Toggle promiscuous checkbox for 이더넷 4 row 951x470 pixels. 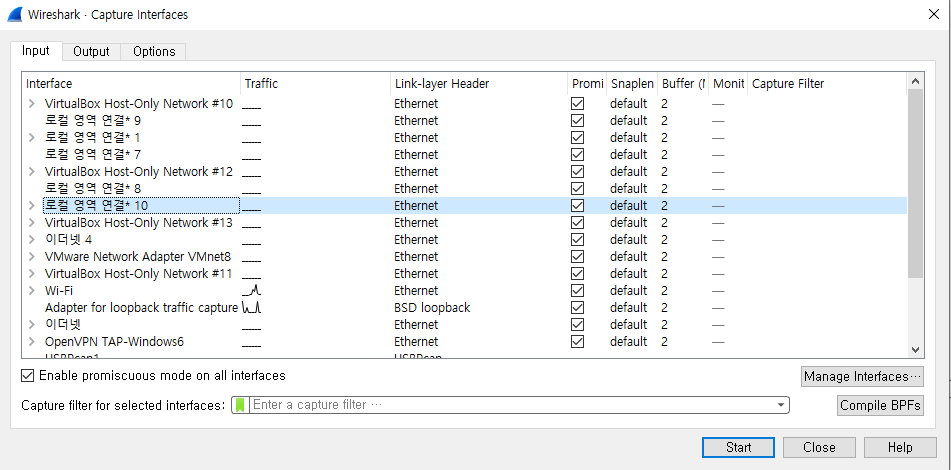[577, 240]
